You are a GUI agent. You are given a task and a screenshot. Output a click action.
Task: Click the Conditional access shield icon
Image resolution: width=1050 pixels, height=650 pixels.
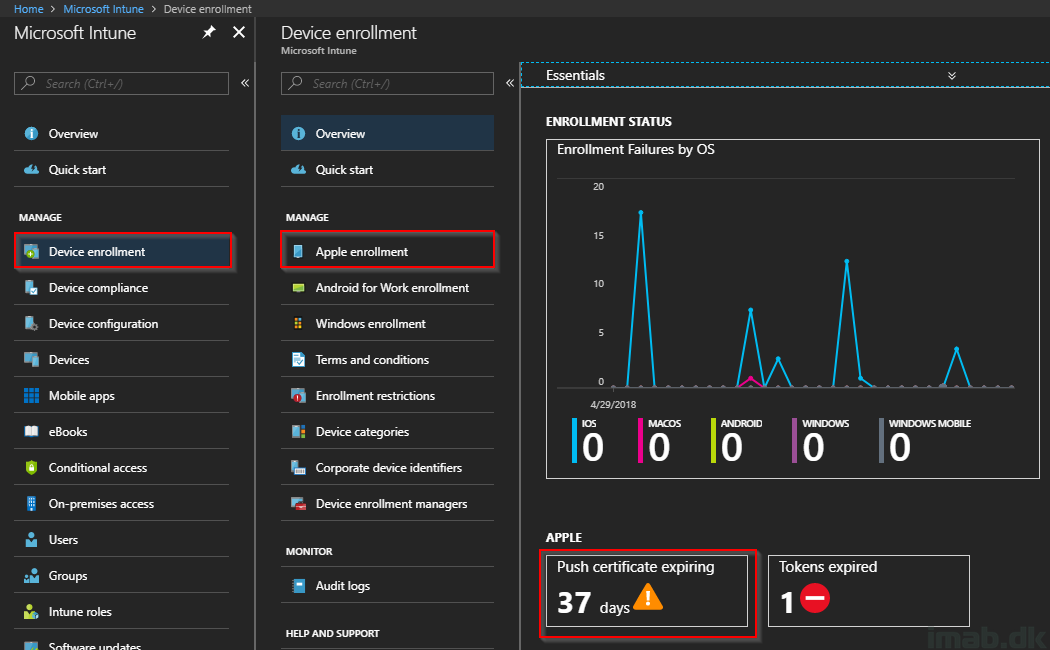pyautogui.click(x=31, y=467)
